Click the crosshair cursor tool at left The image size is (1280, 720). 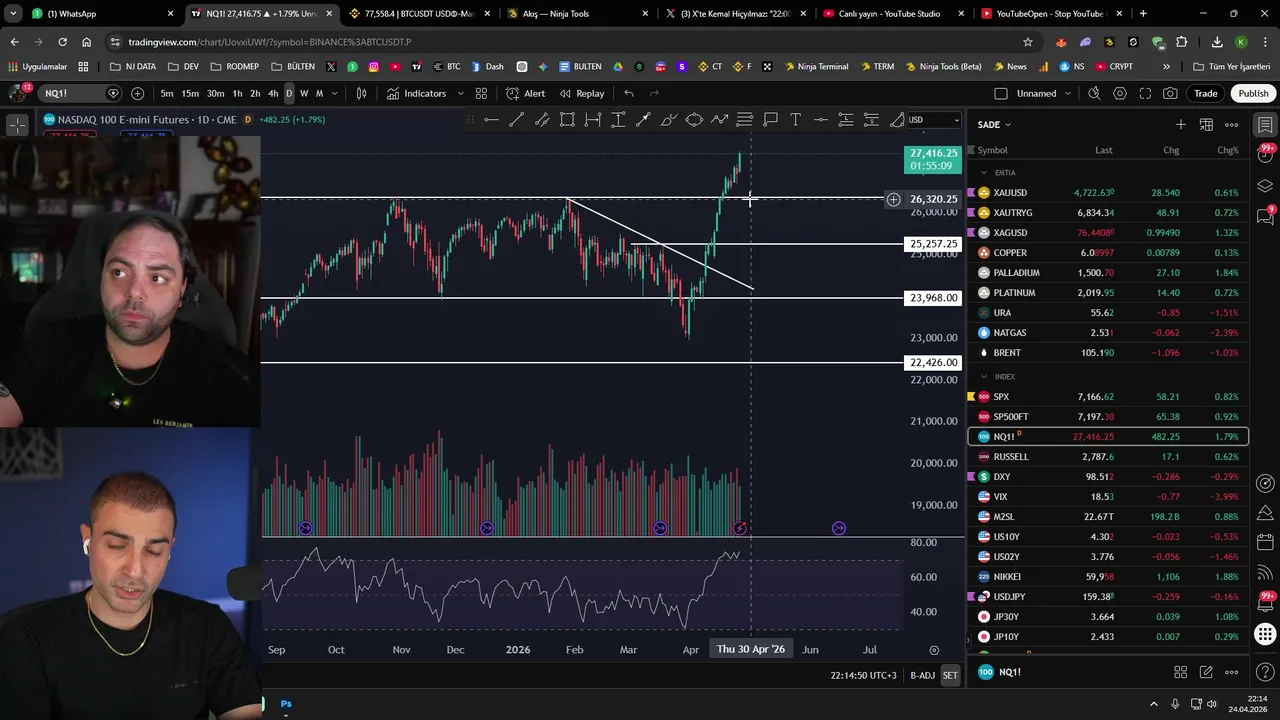tap(18, 125)
